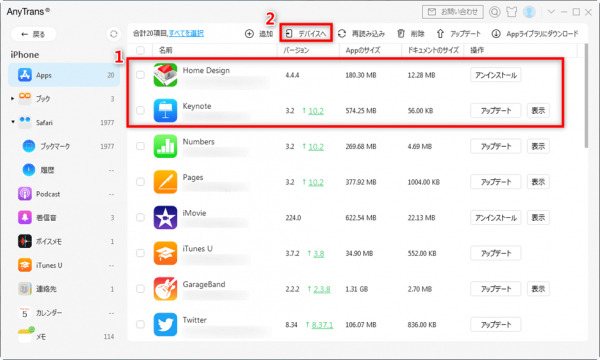
Task: Open the Appライブラリにダウンロード download icon
Action: (496, 34)
